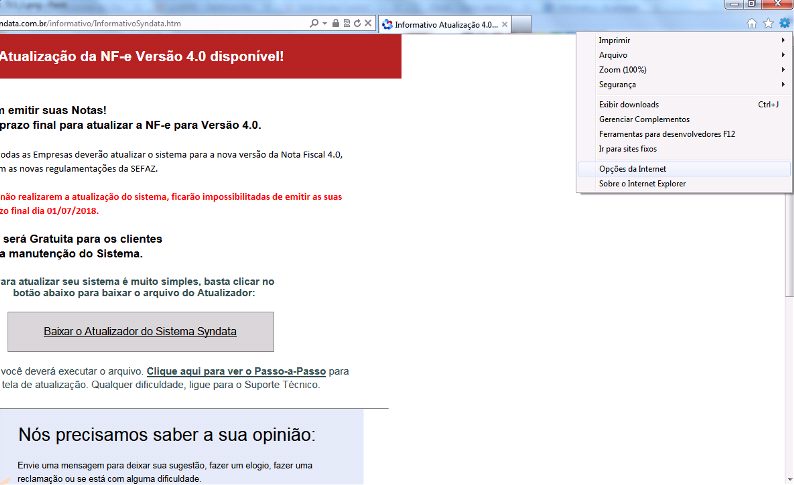This screenshot has height=485, width=794.
Task: Click the Stop loading X icon
Action: pos(368,23)
